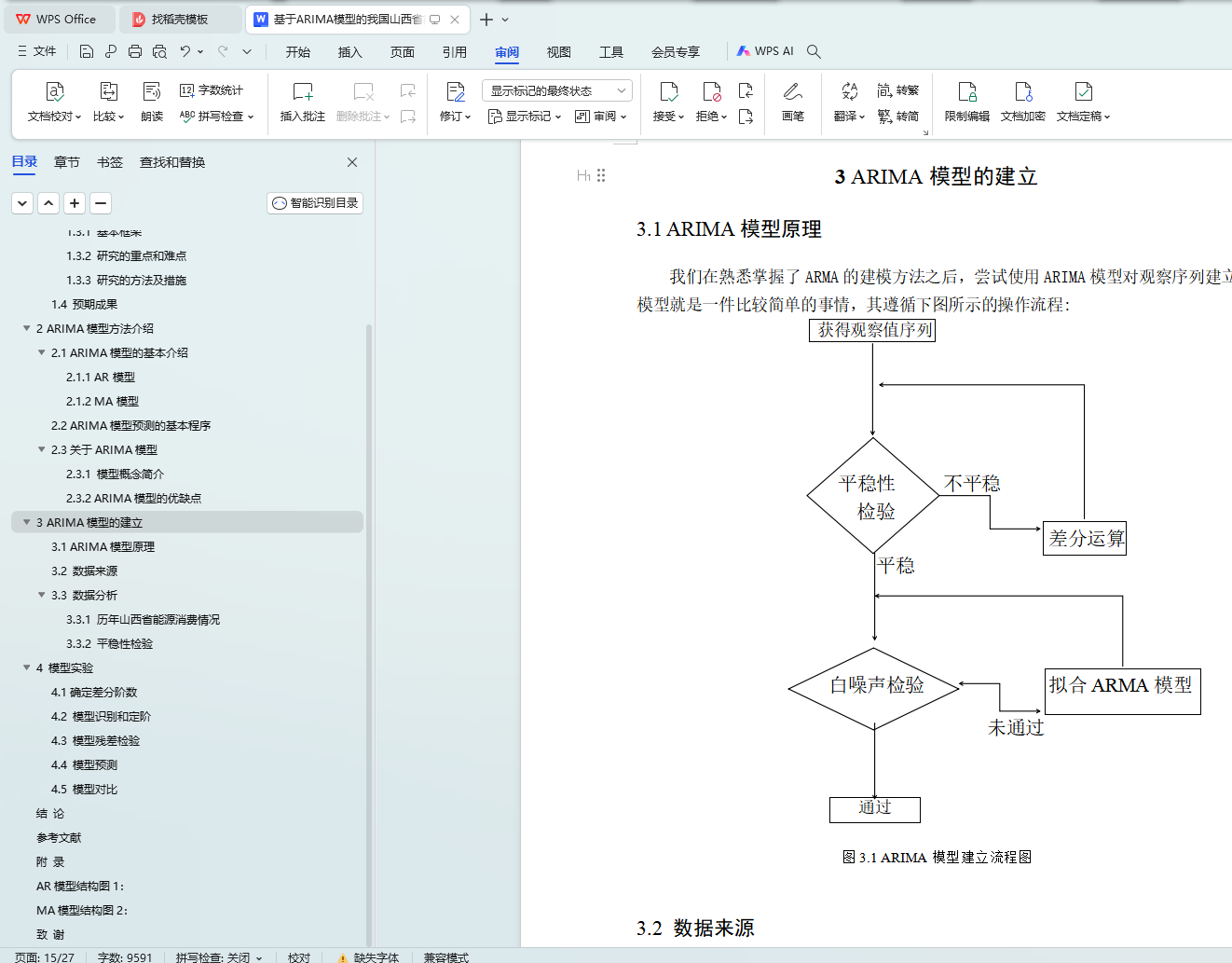Click the accept change icon
Viewport: 1232px width, 963px height.
[669, 91]
